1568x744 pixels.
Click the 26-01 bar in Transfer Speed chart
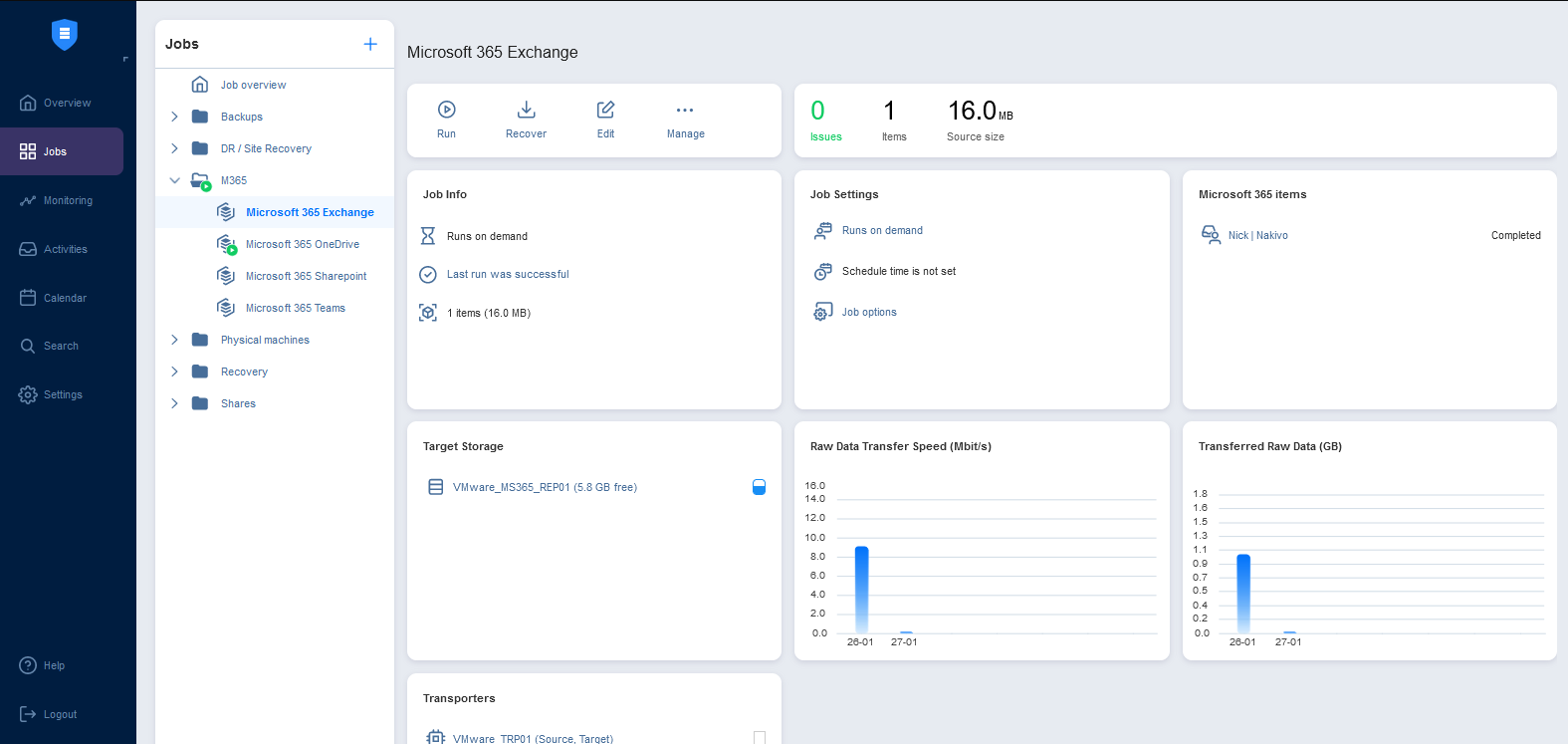[x=861, y=589]
